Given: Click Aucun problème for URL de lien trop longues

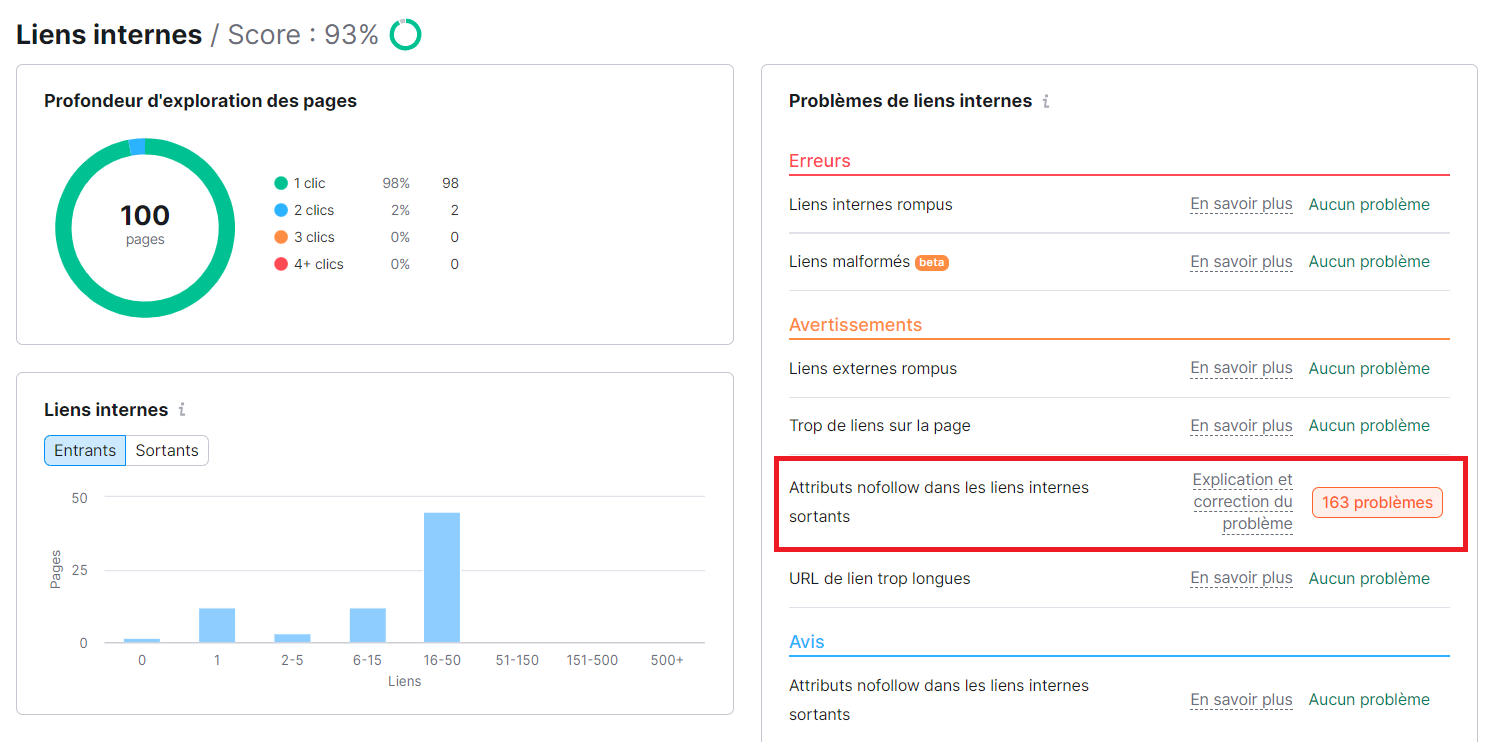Looking at the screenshot, I should [1369, 578].
